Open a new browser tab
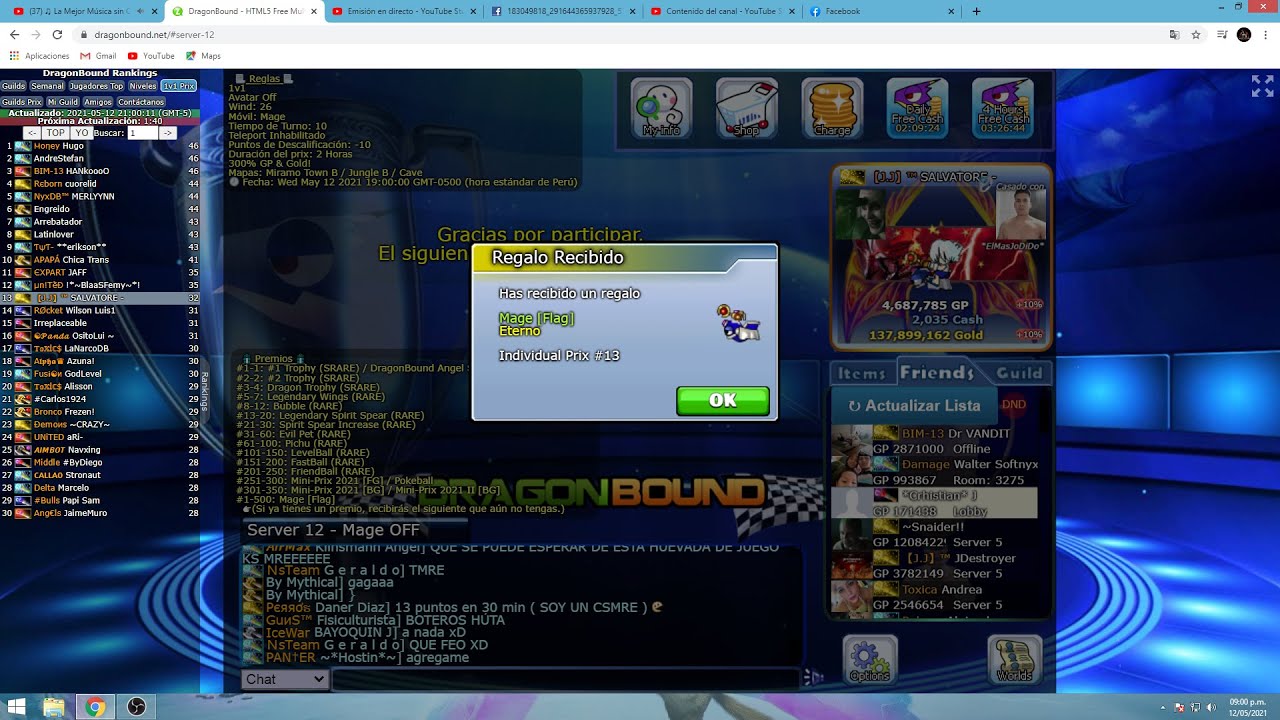The height and width of the screenshot is (720, 1280). point(977,11)
